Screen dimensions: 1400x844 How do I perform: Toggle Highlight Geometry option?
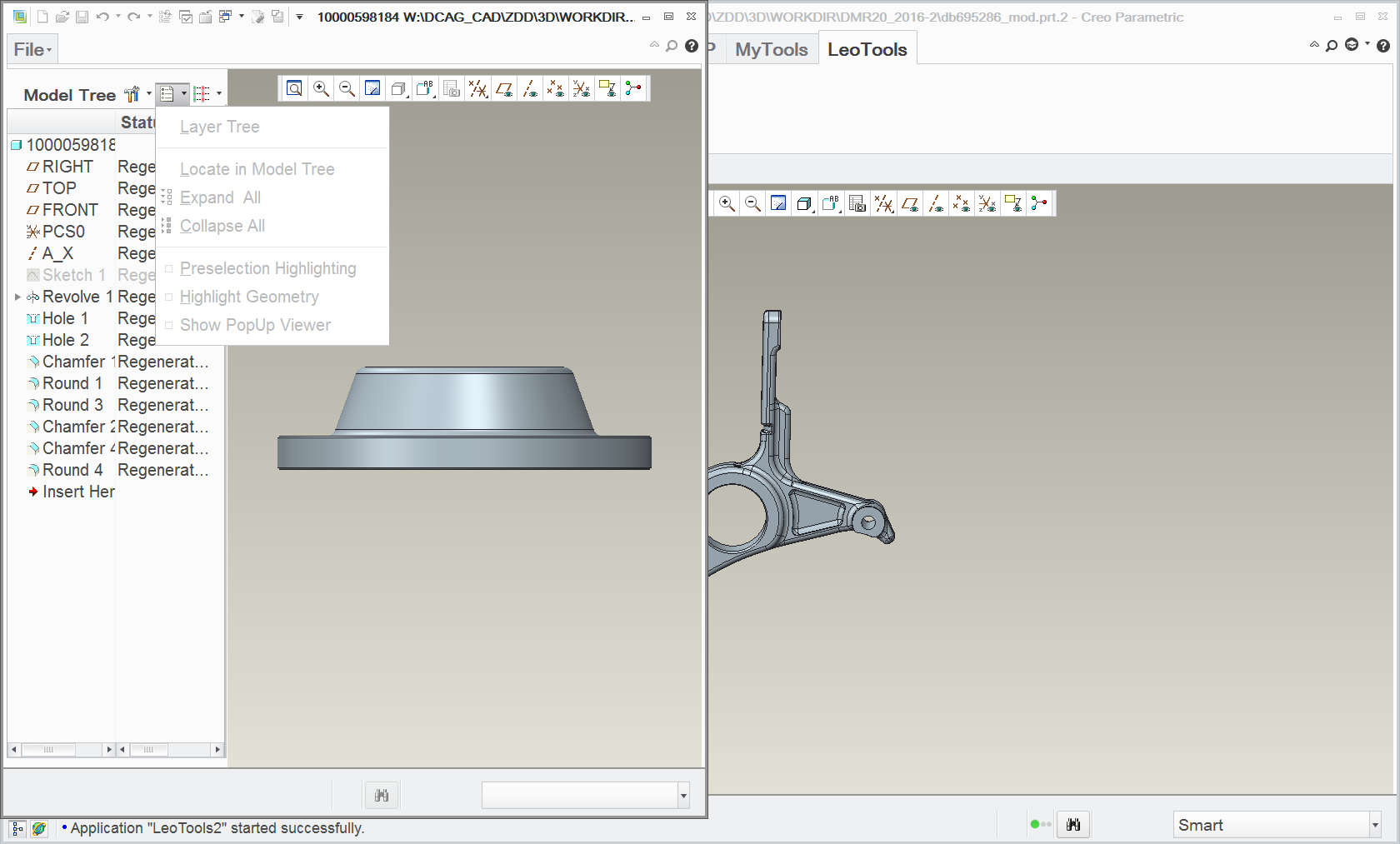[x=249, y=297]
